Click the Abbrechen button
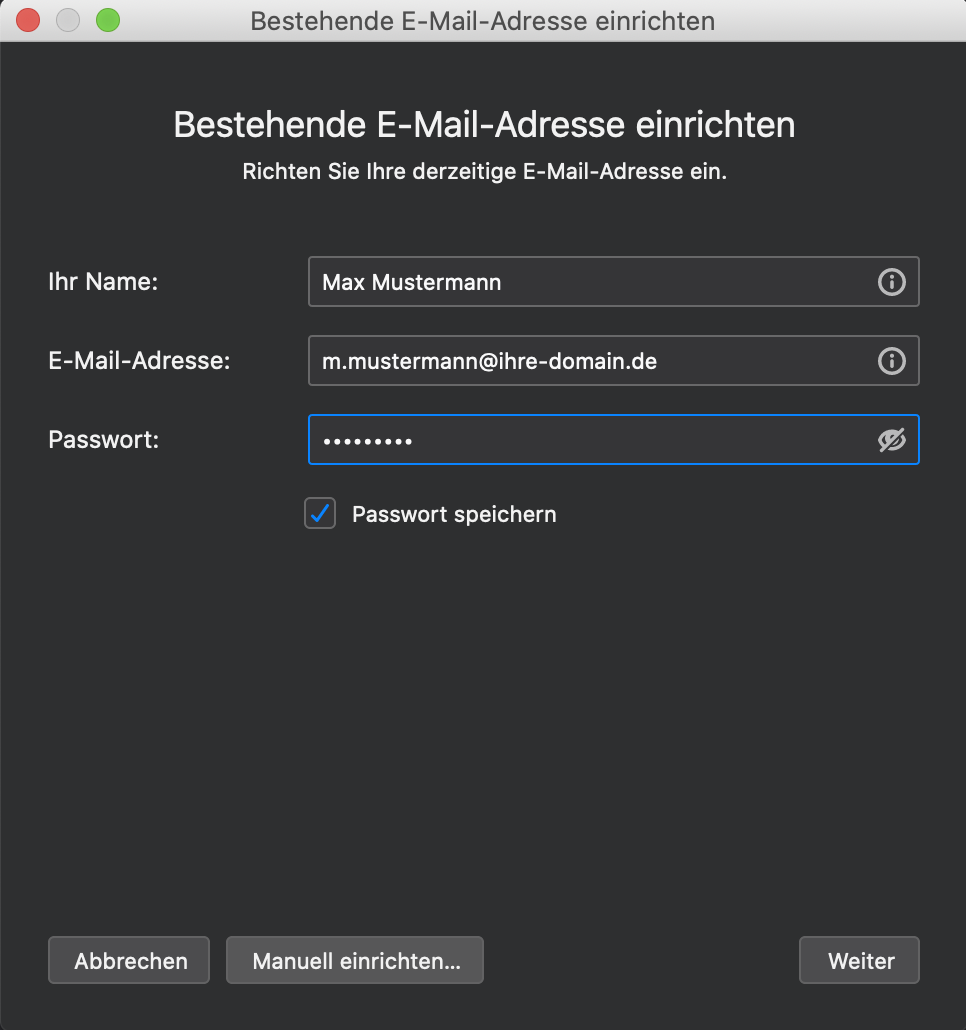Screen dimensions: 966x1030 pos(129,960)
